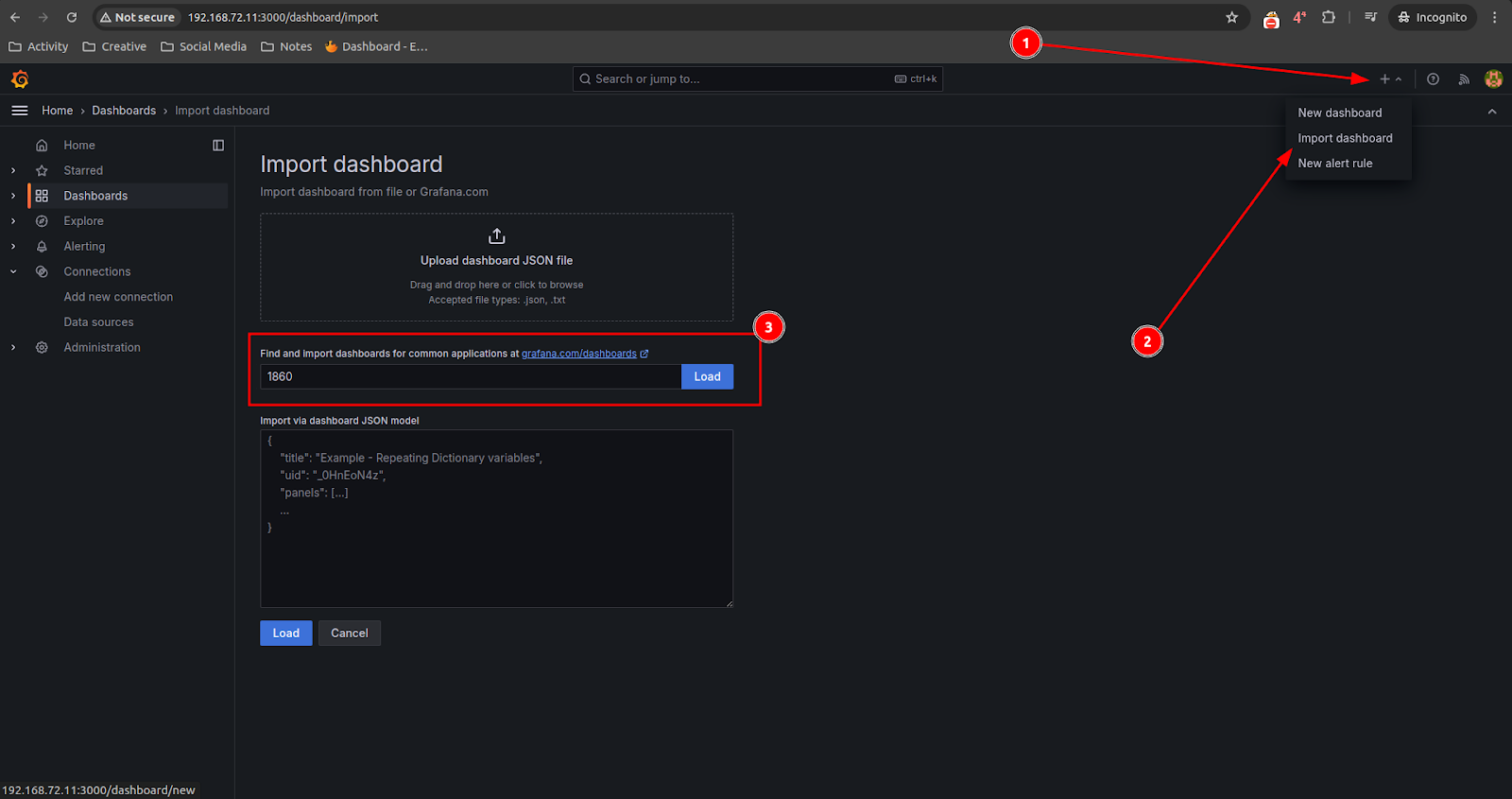1512x799 pixels.
Task: Expand the Dashboards section chevron
Action: click(x=13, y=196)
